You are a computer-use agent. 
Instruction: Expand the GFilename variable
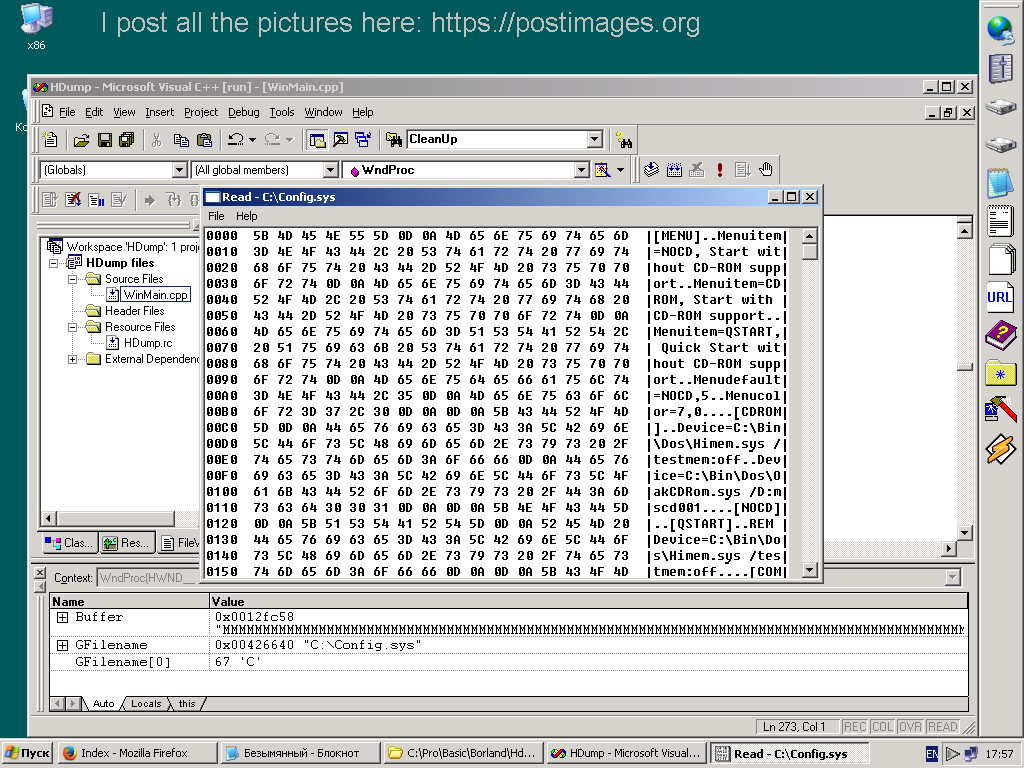62,645
